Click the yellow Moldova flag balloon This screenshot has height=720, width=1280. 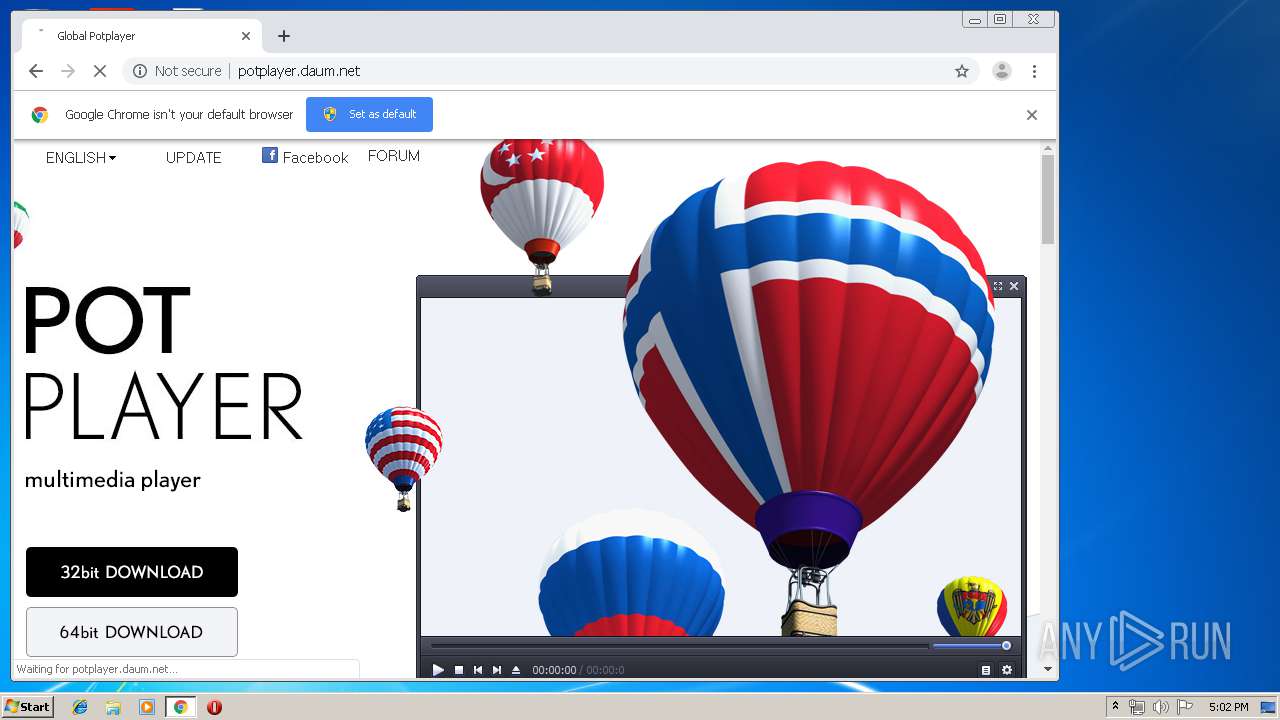(x=971, y=606)
